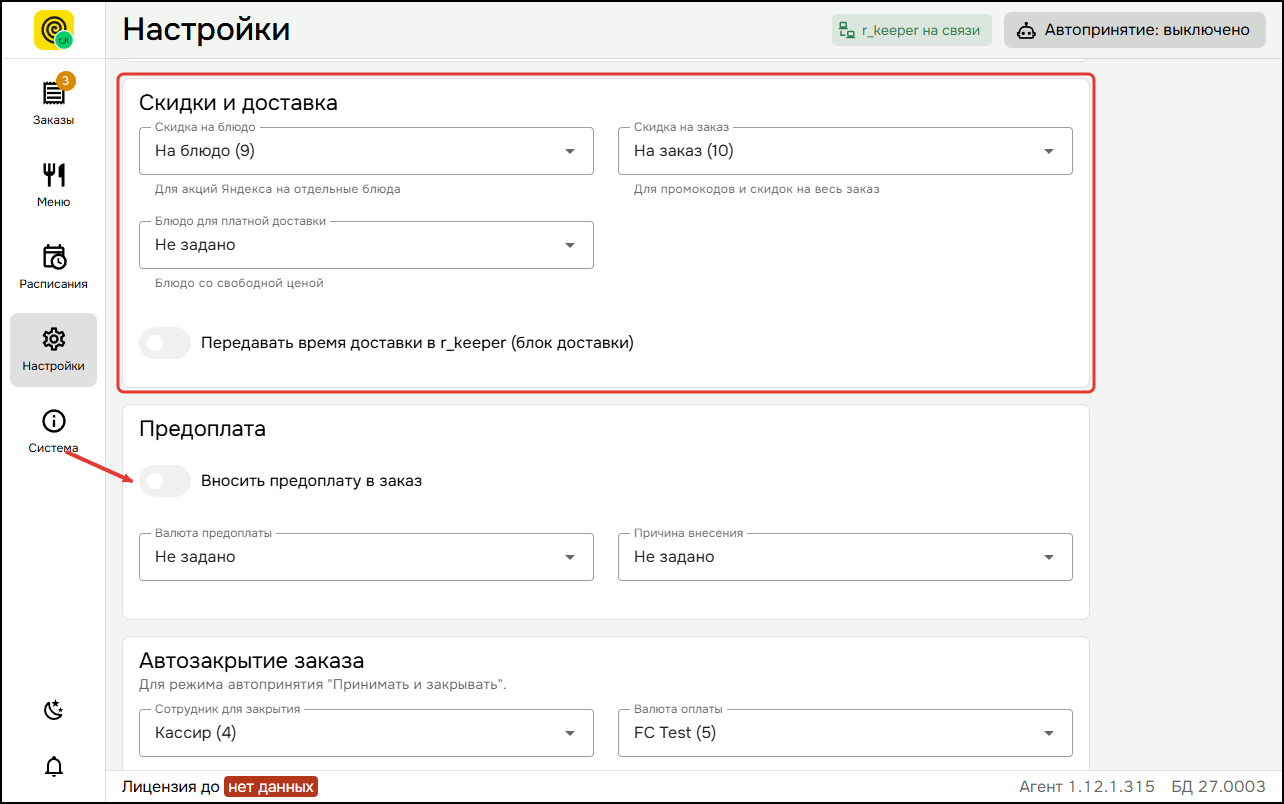Screen dimensions: 1284x804
Task: Open the Расписания calendar clock icon
Action: 54,257
